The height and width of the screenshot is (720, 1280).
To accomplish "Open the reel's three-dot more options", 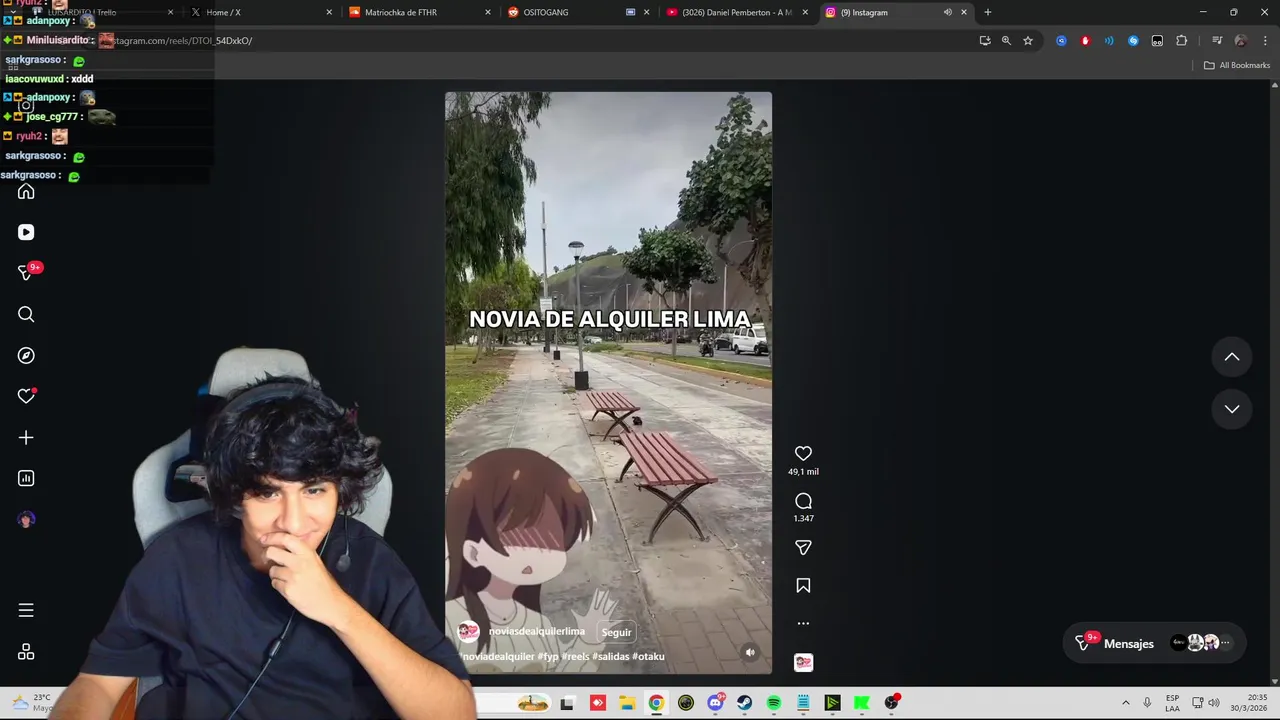I will (803, 623).
